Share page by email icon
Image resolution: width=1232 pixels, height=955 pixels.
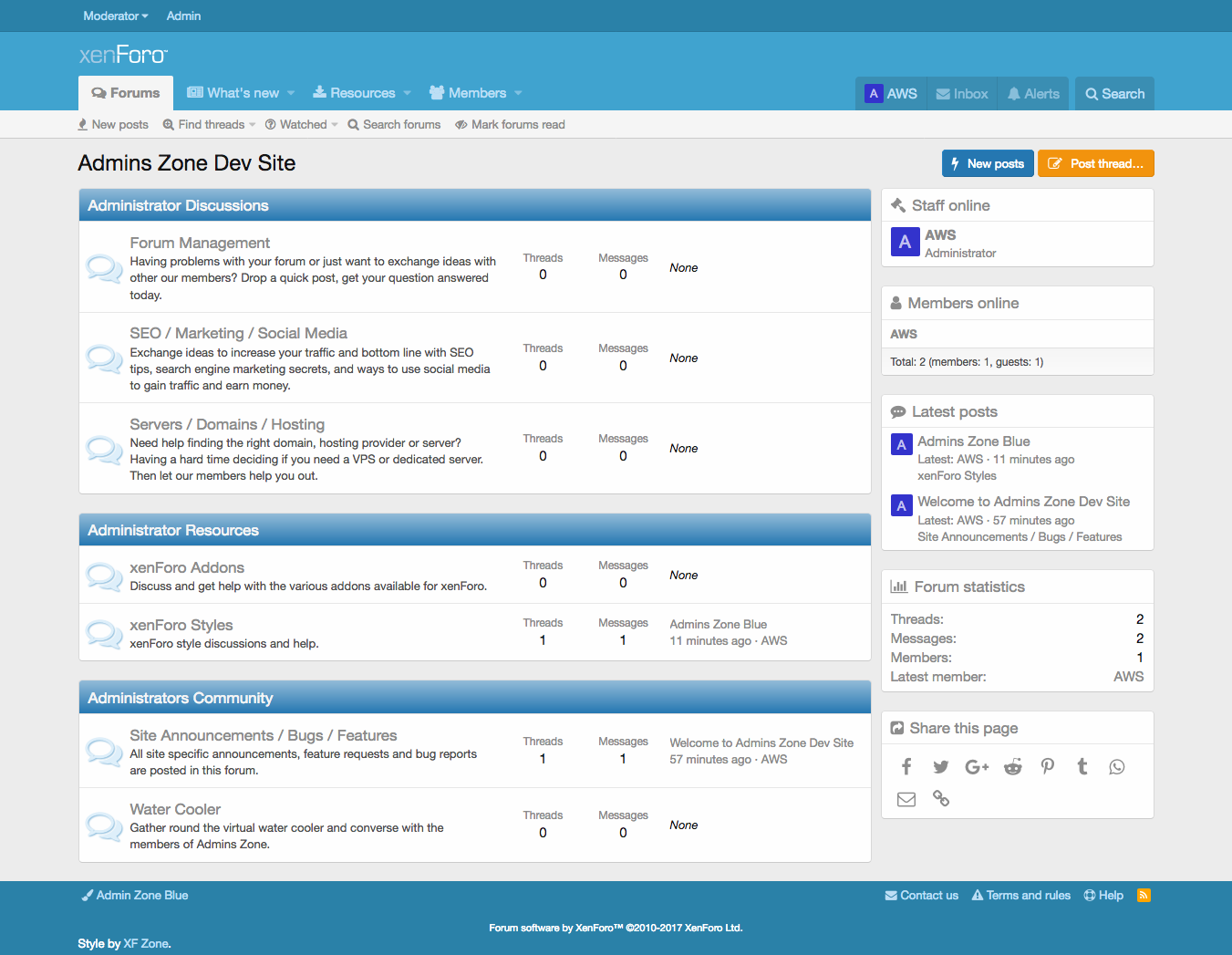coord(906,799)
